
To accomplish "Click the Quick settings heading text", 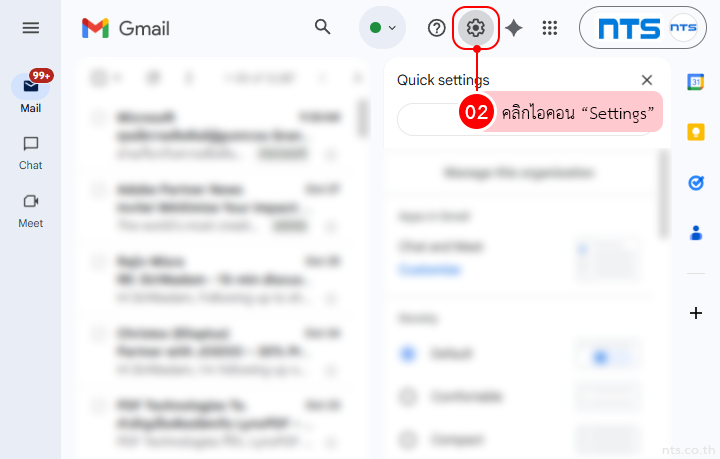I will point(443,80).
